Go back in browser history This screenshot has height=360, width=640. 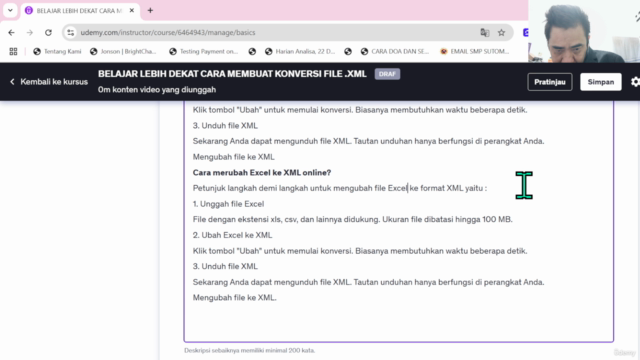tap(11, 33)
